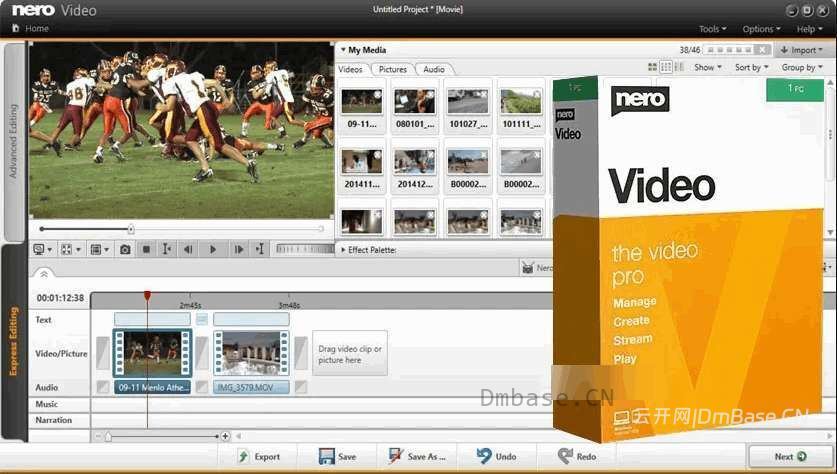Stop playback with the square stop button

tap(146, 249)
